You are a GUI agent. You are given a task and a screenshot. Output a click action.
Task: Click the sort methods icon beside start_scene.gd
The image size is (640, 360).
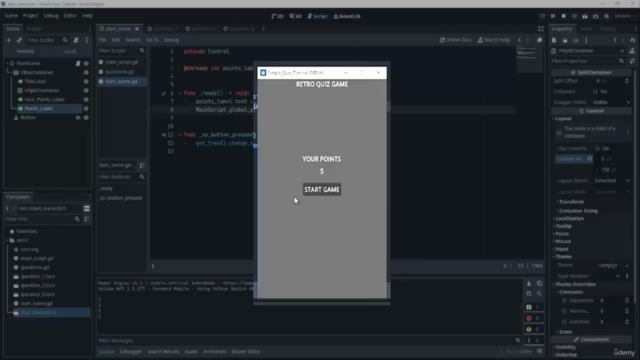(142, 165)
